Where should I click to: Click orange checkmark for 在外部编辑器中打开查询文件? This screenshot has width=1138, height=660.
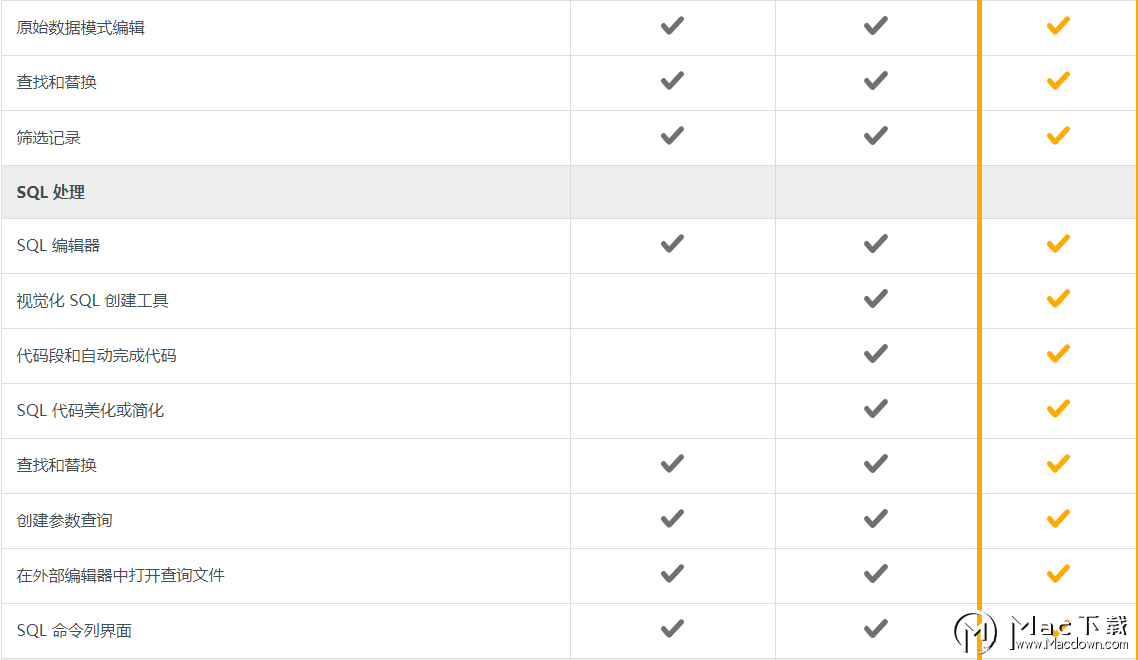tap(1058, 574)
